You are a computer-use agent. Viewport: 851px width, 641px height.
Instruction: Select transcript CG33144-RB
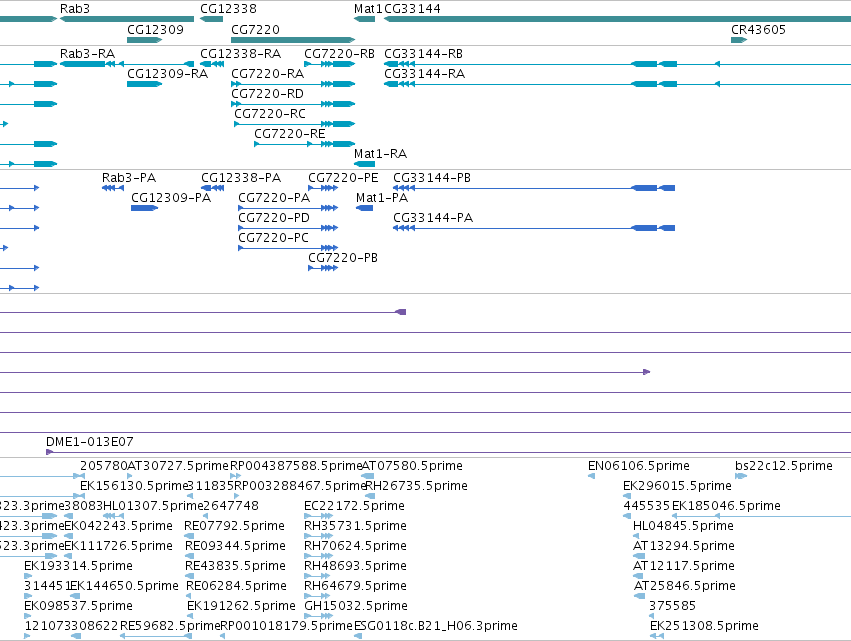click(x=423, y=54)
